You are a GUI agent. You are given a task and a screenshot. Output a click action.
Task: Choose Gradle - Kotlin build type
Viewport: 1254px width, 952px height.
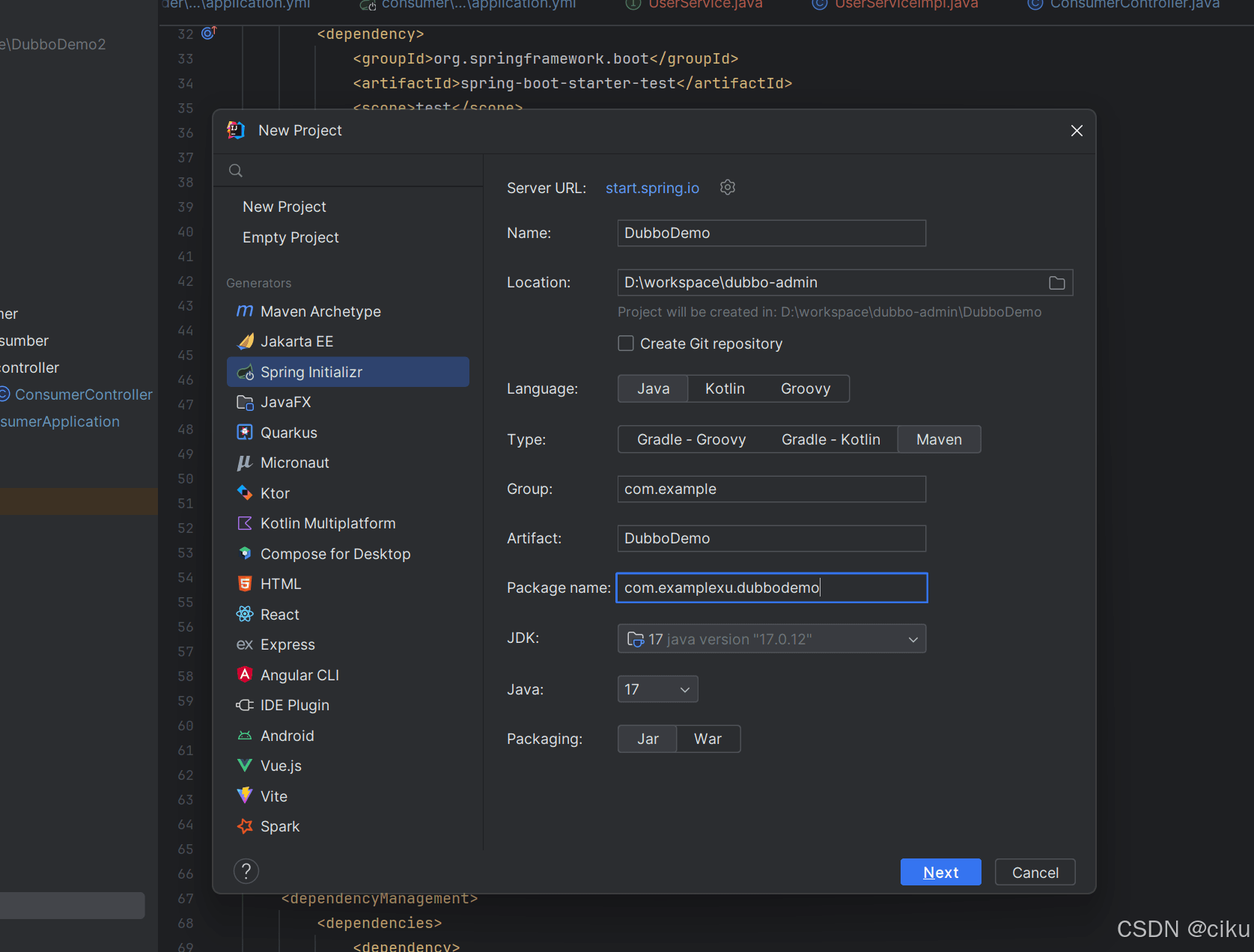[x=830, y=439]
